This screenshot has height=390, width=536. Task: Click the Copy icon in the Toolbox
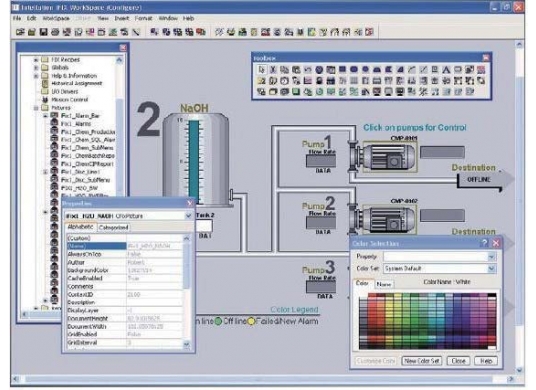pos(284,70)
